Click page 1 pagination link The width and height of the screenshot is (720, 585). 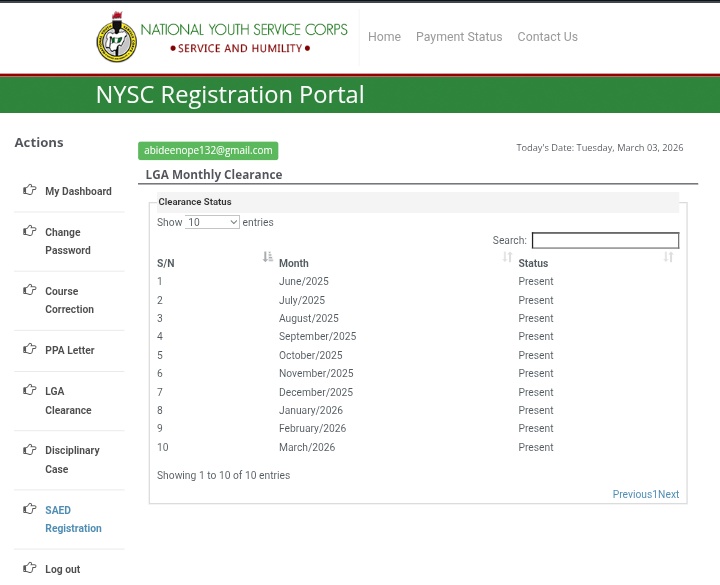[x=655, y=495]
